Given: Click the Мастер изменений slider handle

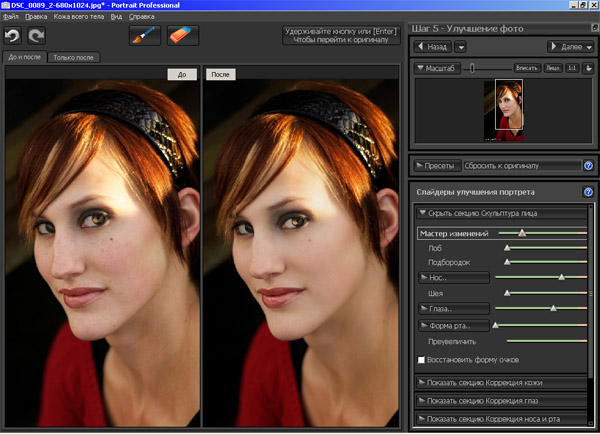Looking at the screenshot, I should click(x=521, y=232).
